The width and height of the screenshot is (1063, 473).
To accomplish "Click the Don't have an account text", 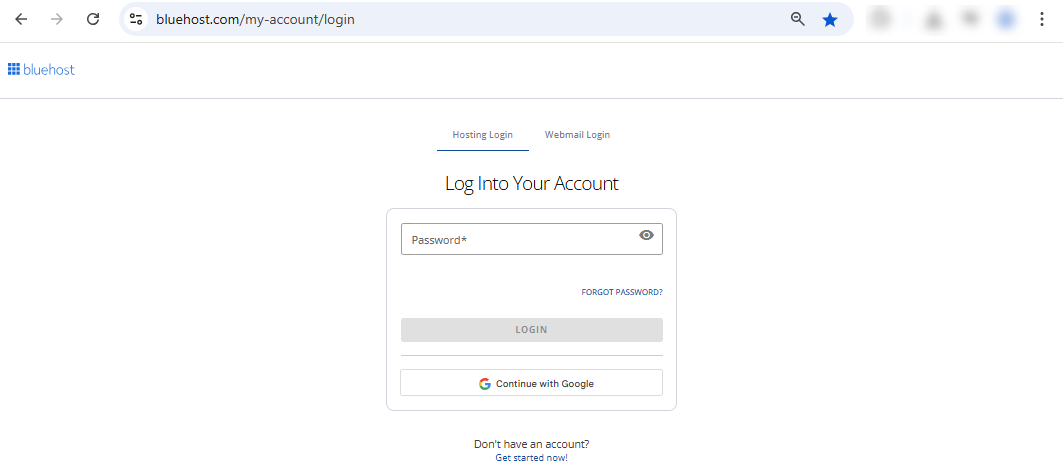I will point(531,444).
